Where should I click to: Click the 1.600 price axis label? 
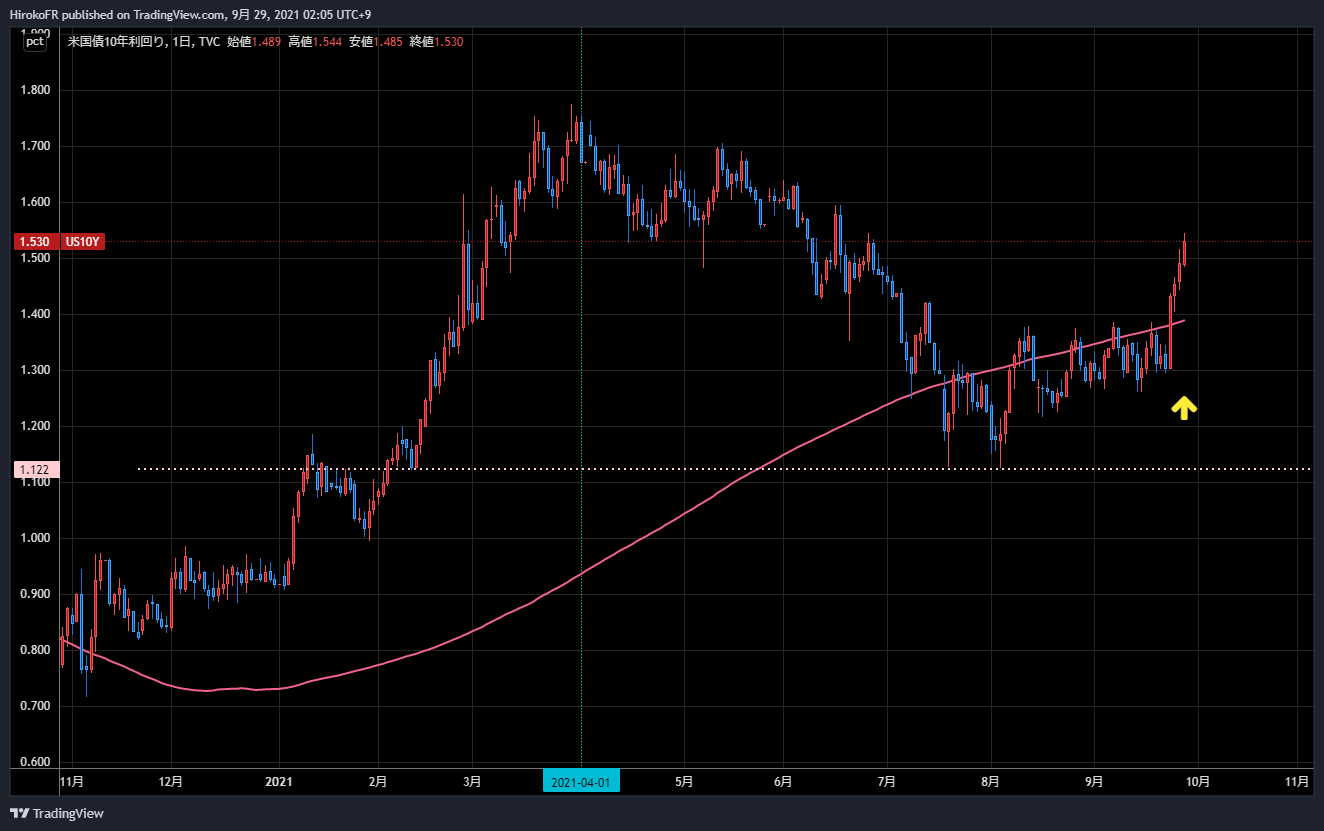35,202
